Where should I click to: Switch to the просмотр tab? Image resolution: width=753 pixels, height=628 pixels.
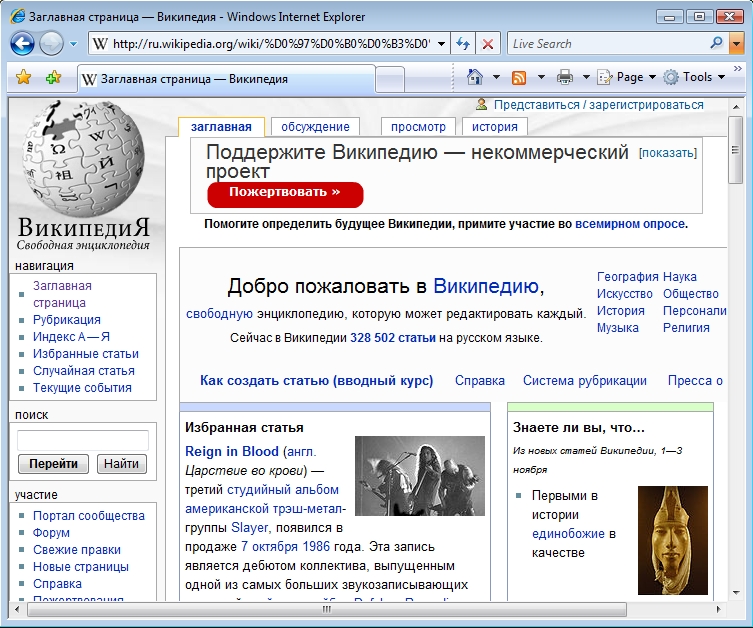[418, 127]
